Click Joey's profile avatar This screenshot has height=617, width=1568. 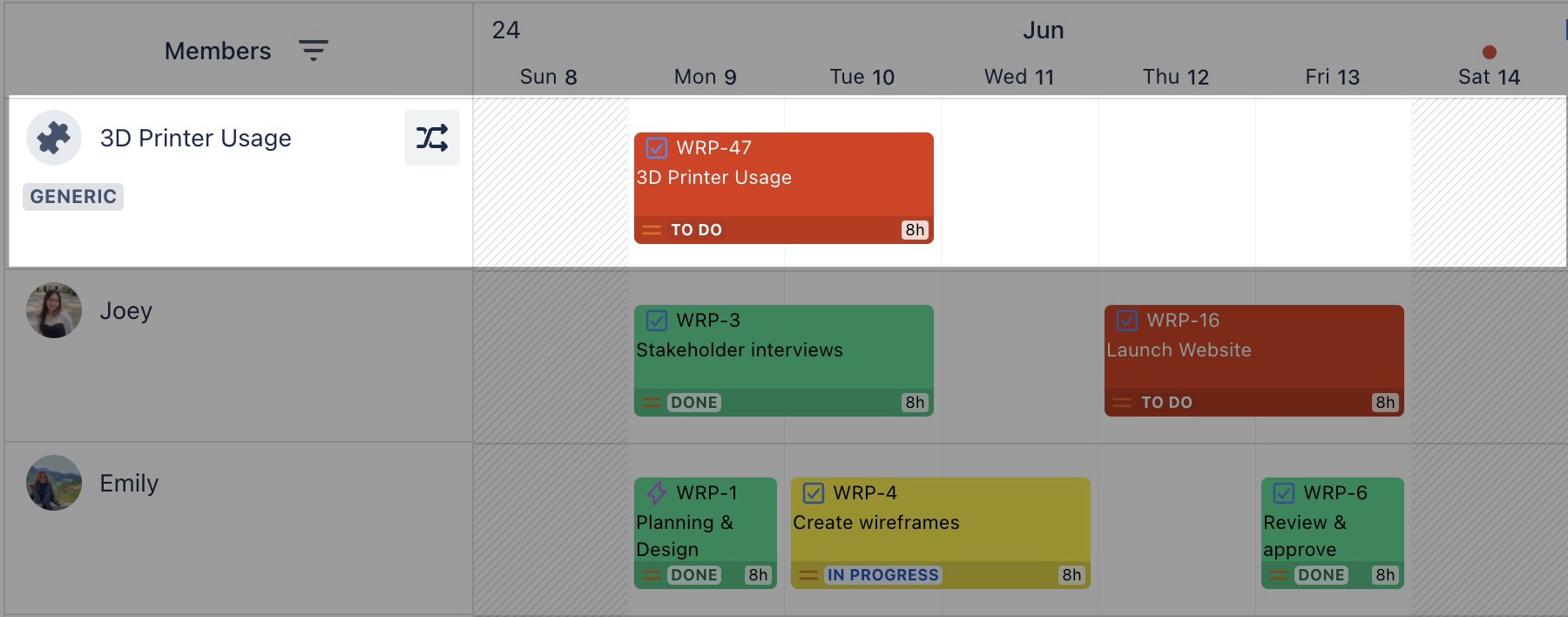(x=54, y=310)
